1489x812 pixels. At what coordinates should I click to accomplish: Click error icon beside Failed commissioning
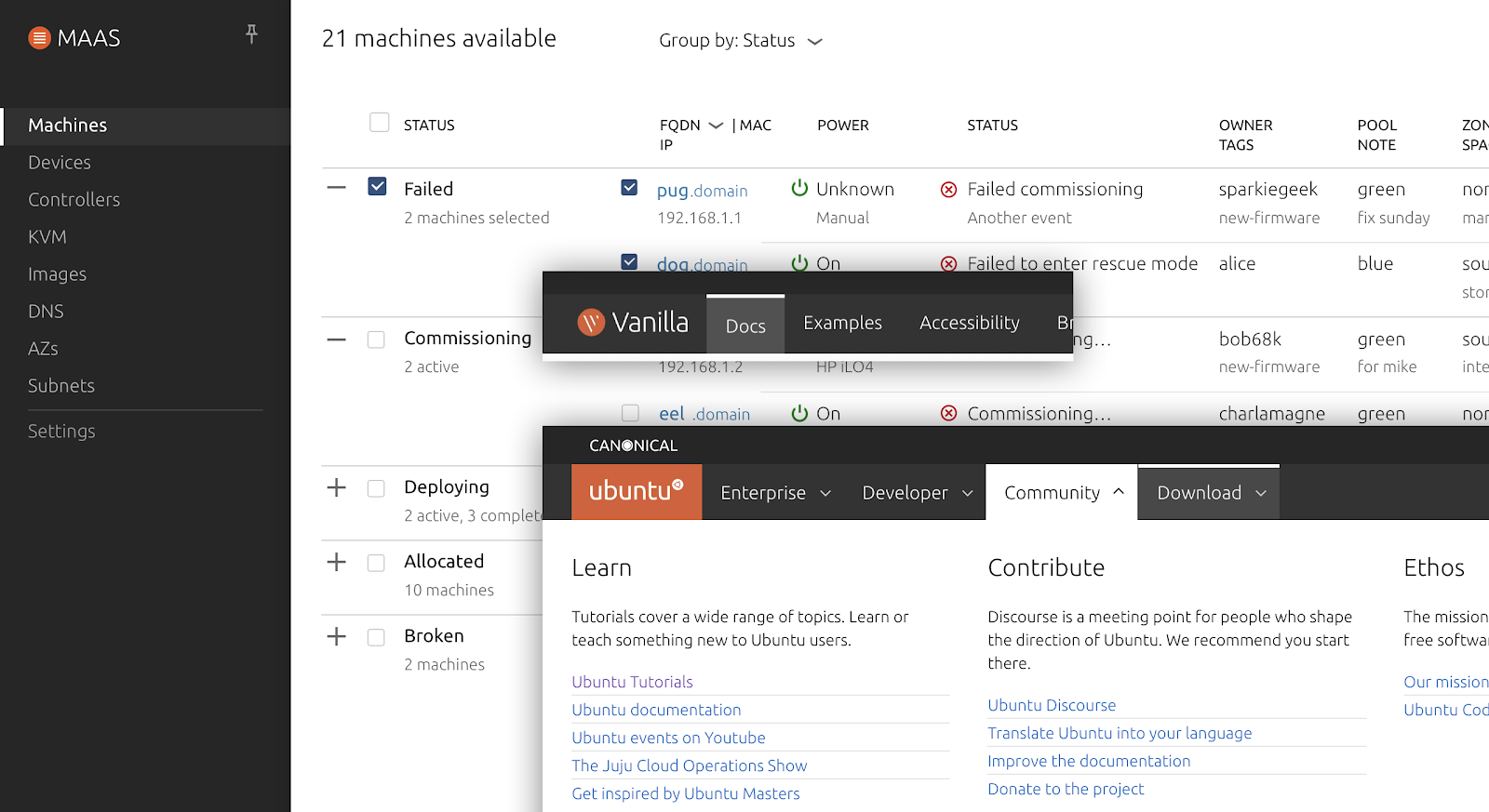click(948, 190)
